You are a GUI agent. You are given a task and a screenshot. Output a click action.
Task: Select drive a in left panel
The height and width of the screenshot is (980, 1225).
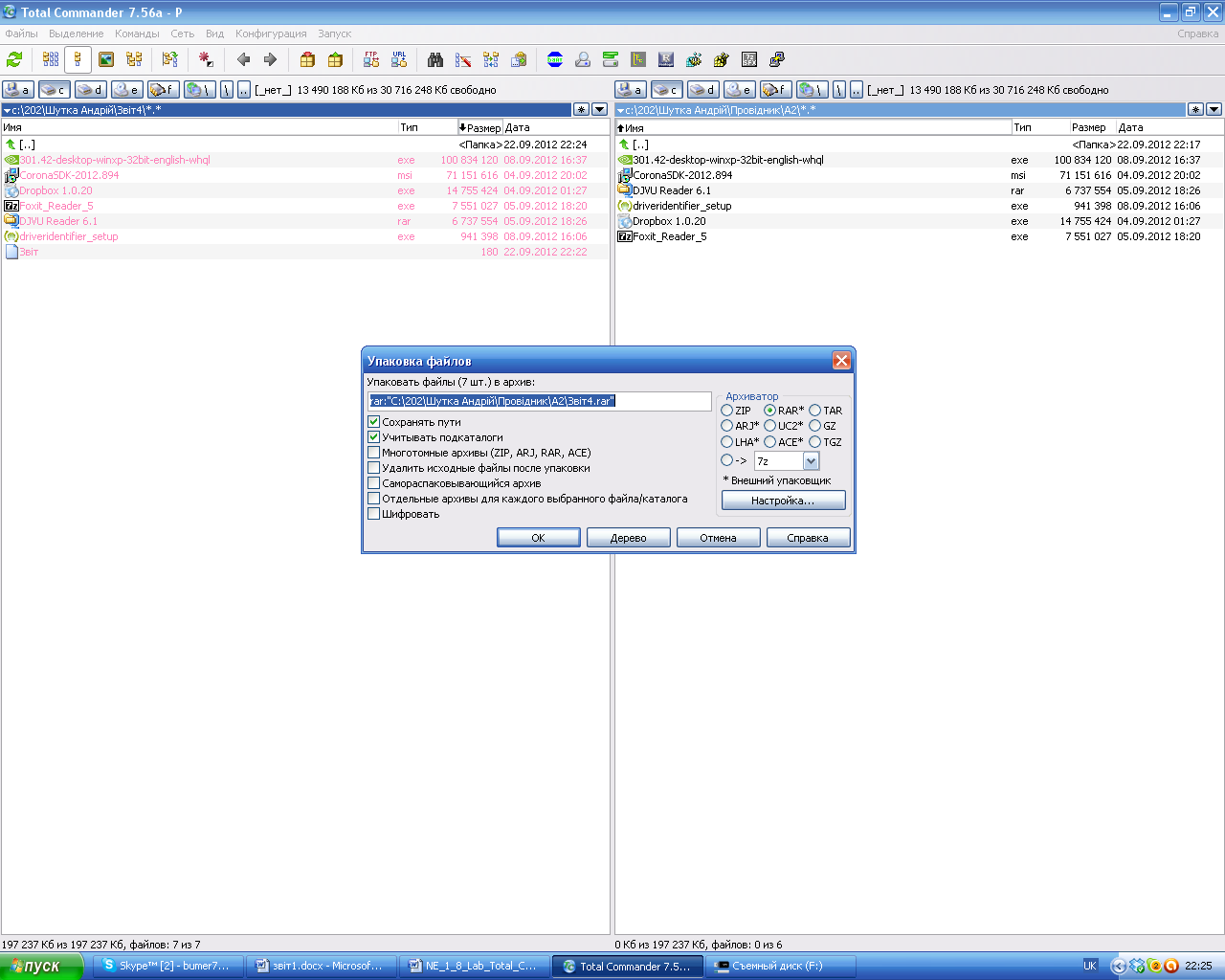[x=17, y=89]
